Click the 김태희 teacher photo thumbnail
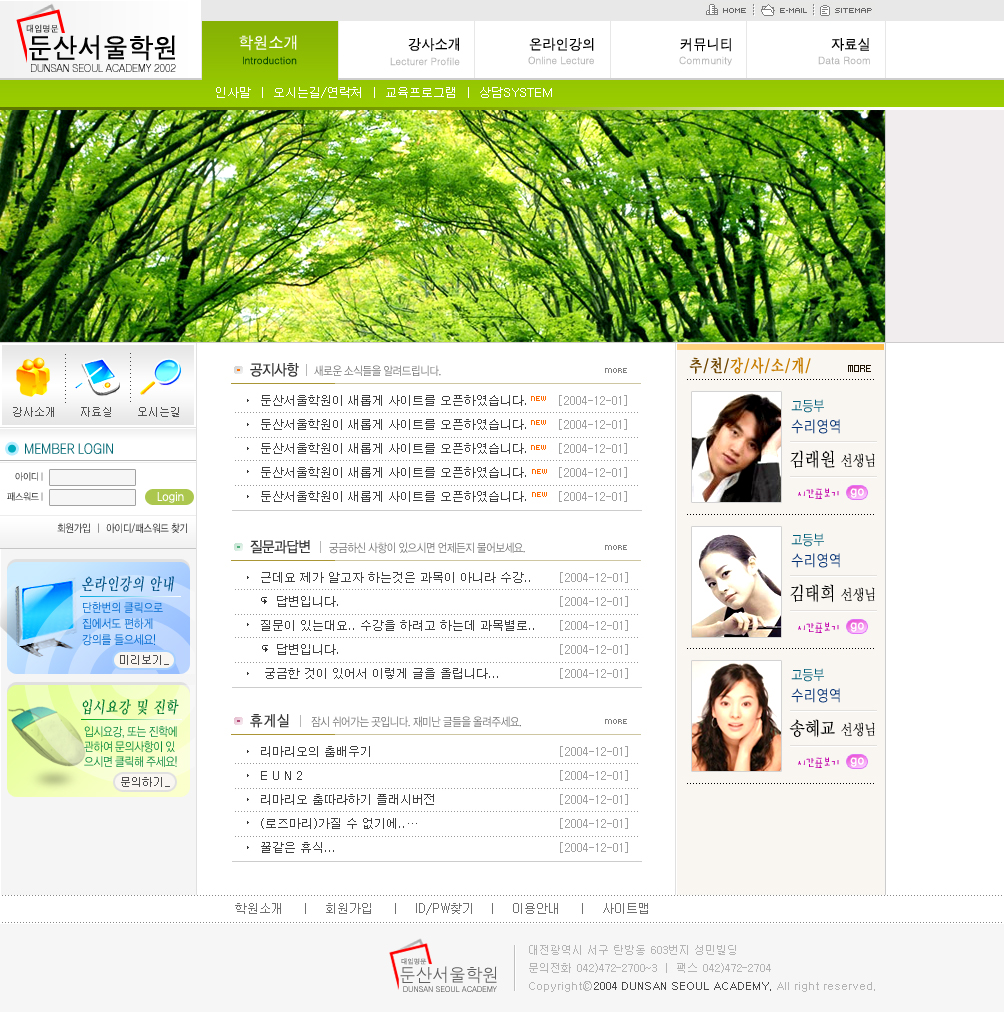The height and width of the screenshot is (1012, 1004). 736,582
